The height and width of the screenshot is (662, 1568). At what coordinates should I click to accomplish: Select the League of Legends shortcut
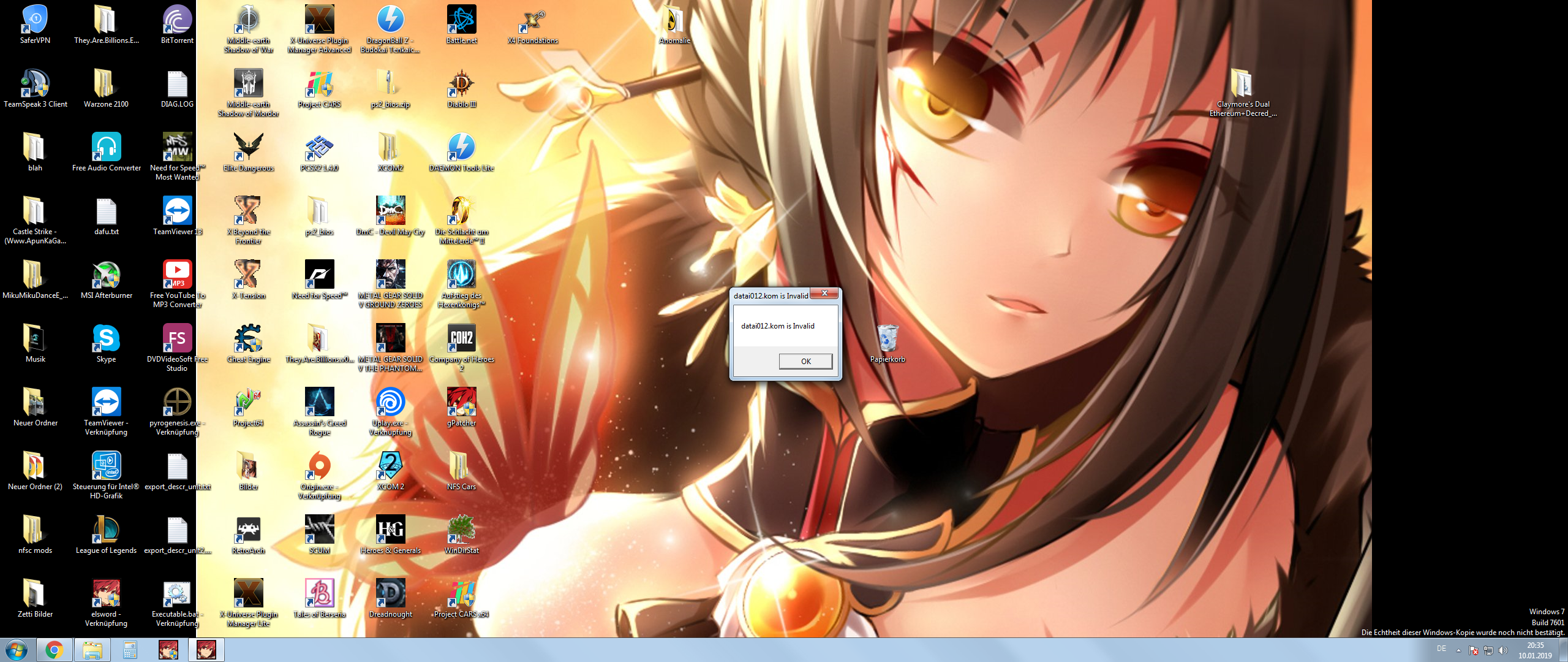106,535
